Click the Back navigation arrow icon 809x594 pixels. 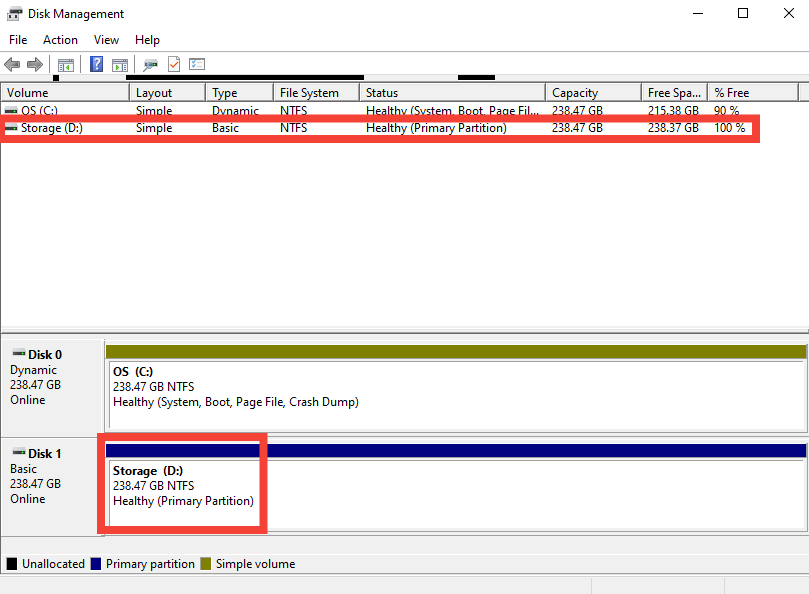11,63
